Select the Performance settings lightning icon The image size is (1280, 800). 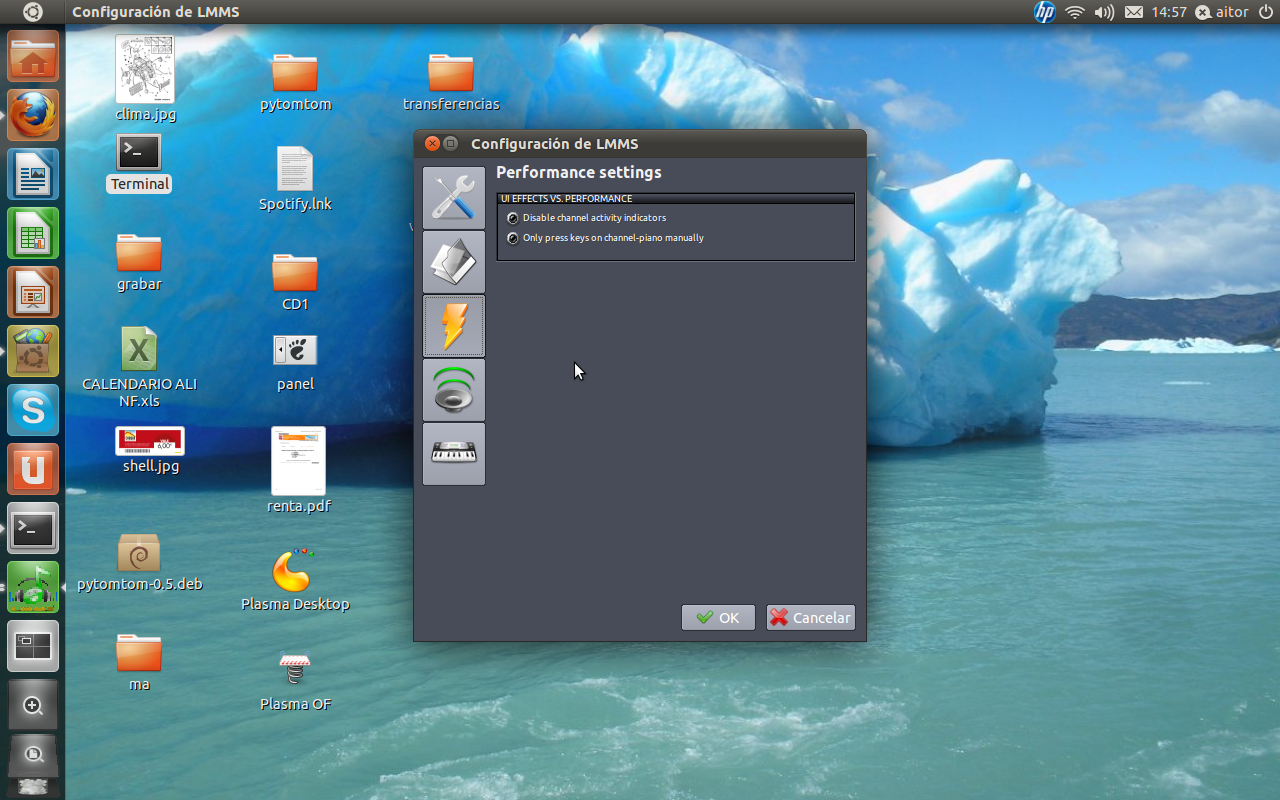point(454,325)
